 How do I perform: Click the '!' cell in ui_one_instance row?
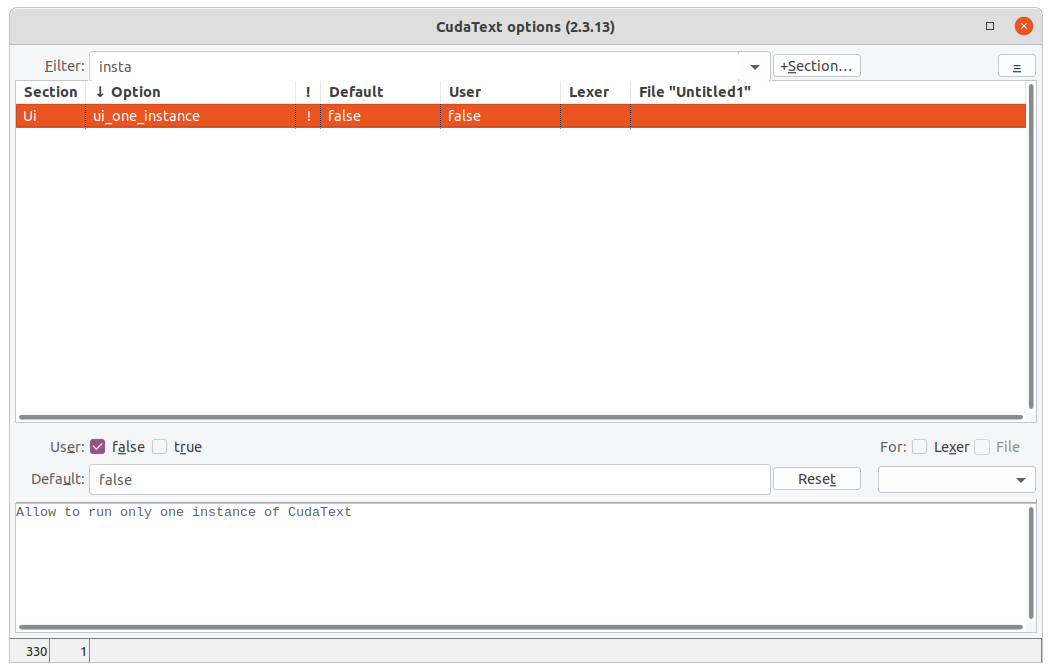(308, 116)
